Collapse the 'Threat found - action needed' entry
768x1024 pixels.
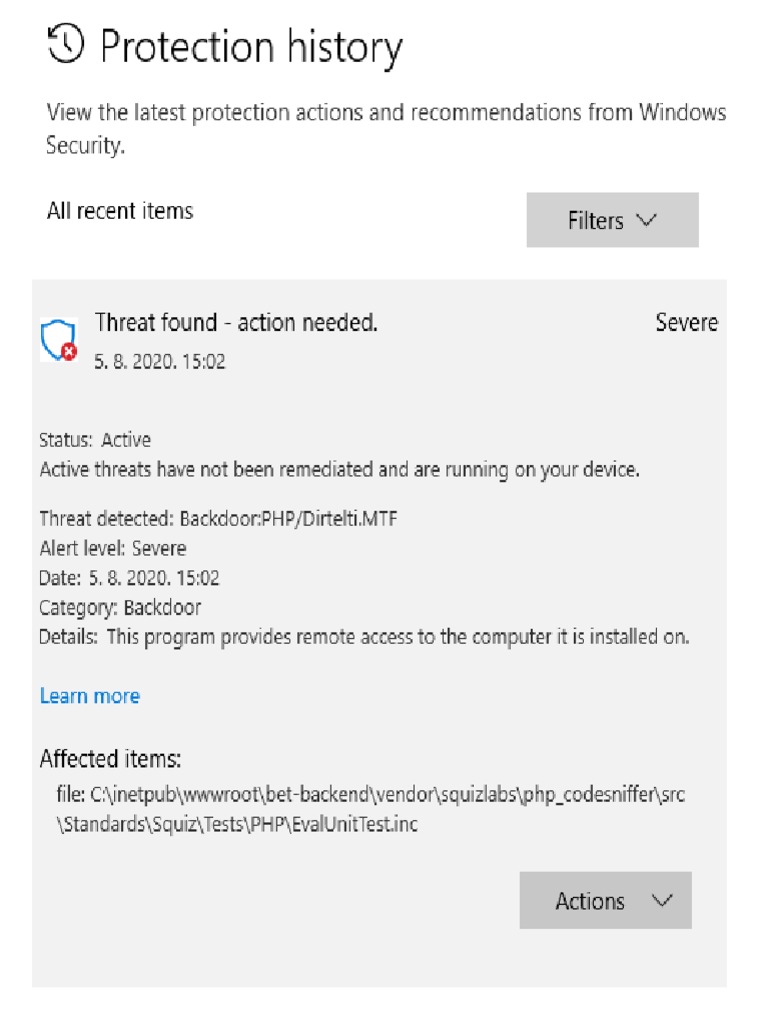(x=236, y=323)
